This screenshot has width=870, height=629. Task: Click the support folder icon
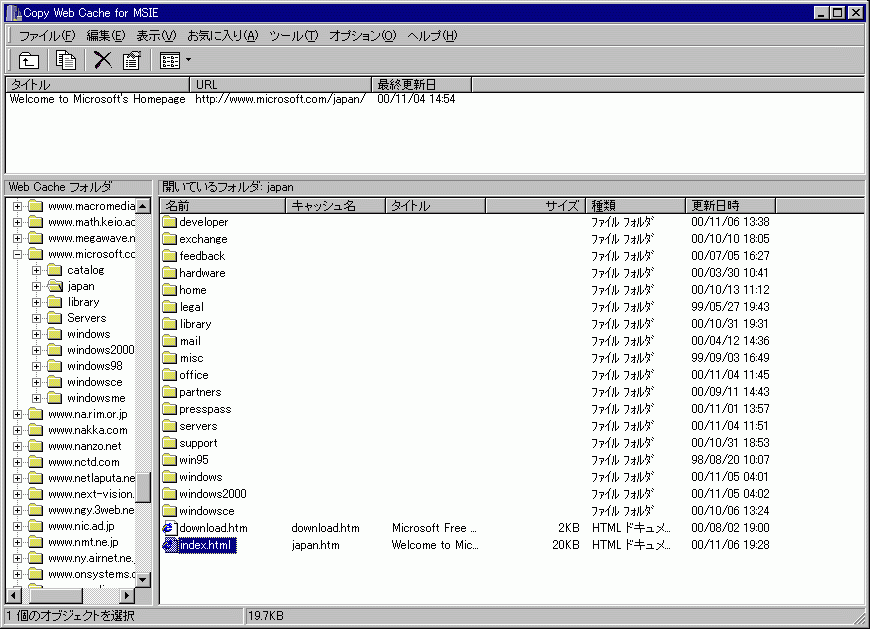169,443
